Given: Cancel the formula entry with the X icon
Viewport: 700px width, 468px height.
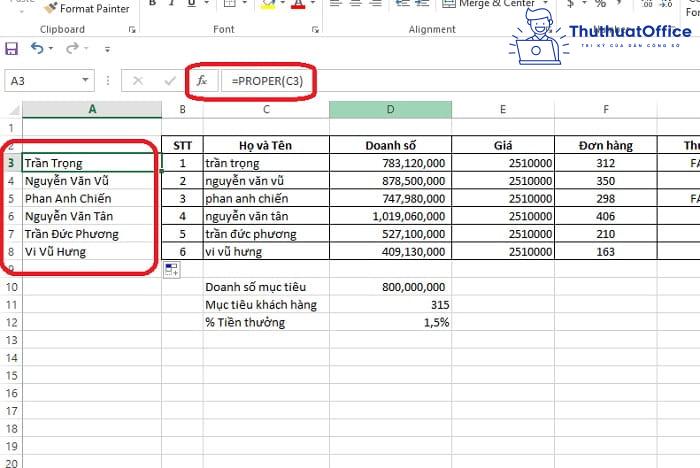Looking at the screenshot, I should [138, 80].
